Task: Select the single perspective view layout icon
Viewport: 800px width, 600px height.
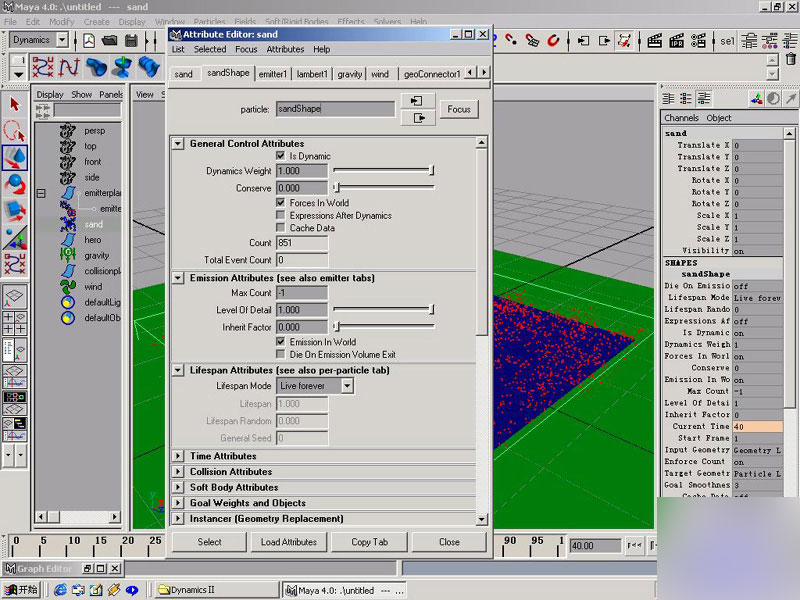Action: tap(14, 296)
